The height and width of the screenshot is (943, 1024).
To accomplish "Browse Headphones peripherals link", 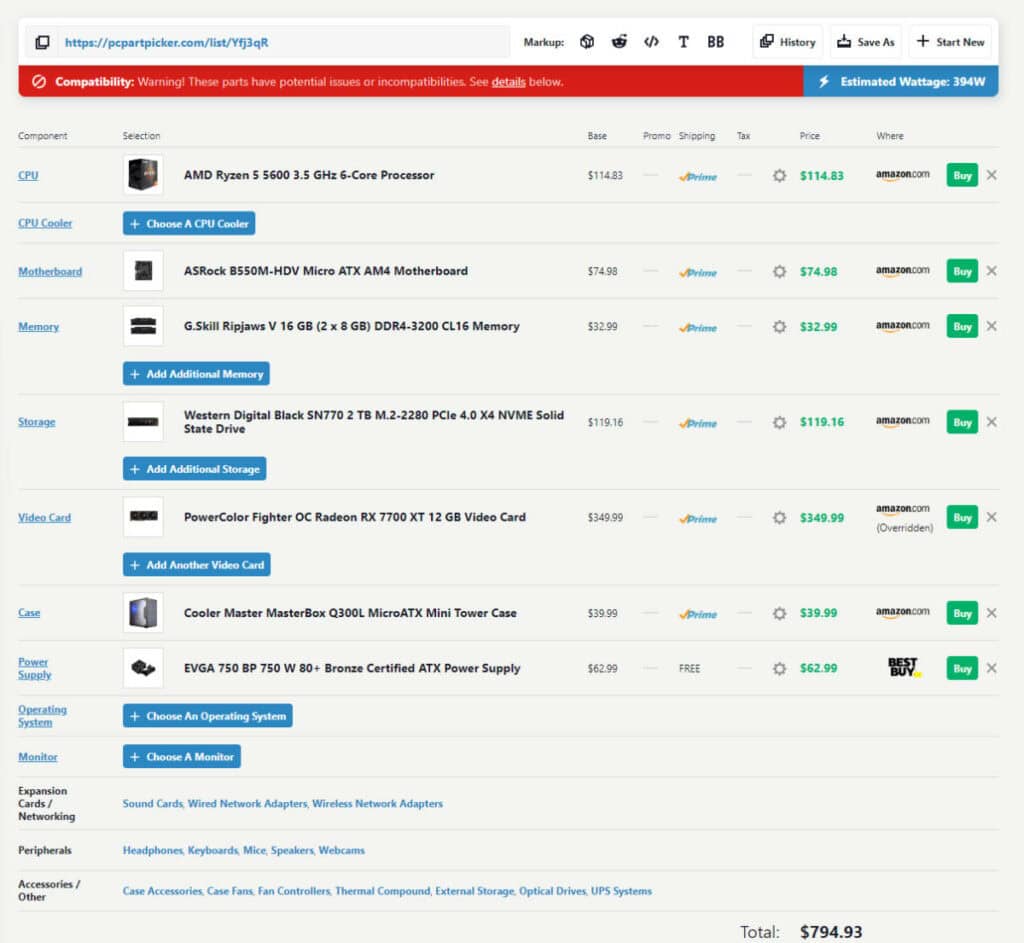I will click(153, 850).
